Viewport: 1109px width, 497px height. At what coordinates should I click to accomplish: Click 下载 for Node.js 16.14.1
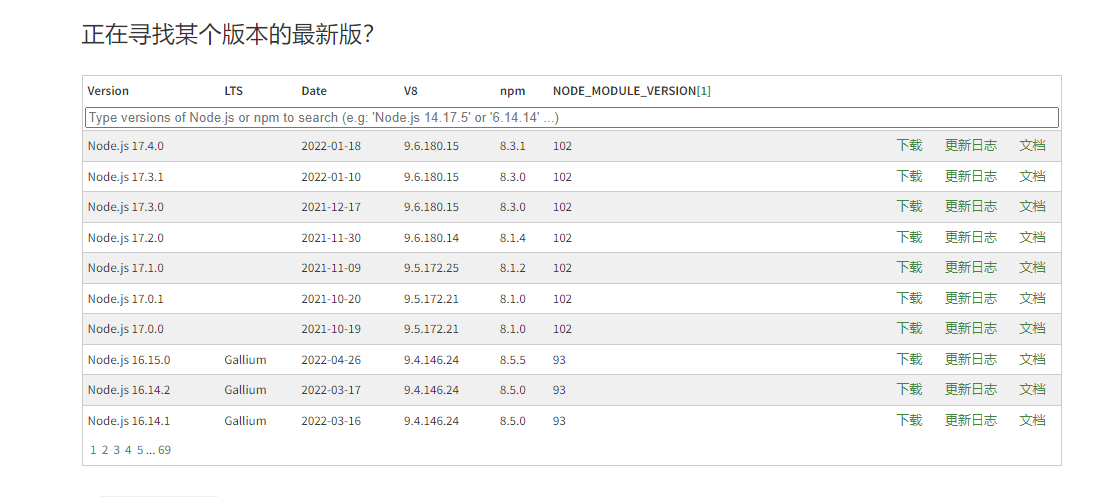click(x=909, y=420)
